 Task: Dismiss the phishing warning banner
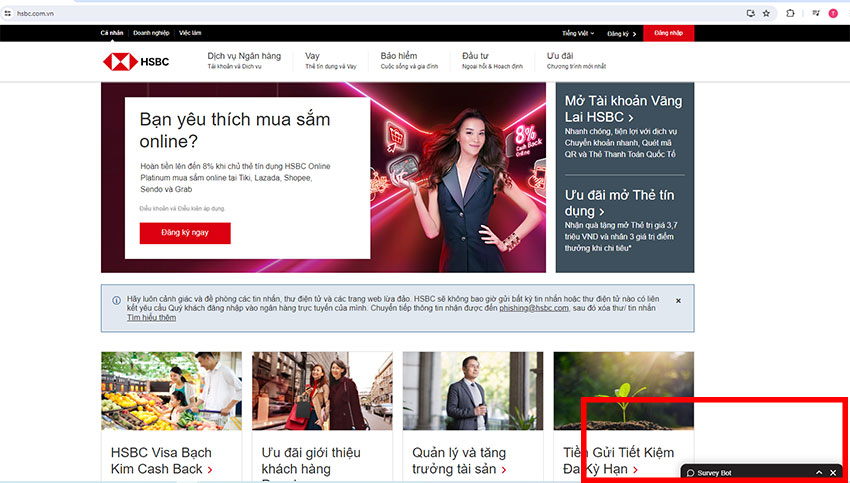pyautogui.click(x=678, y=301)
